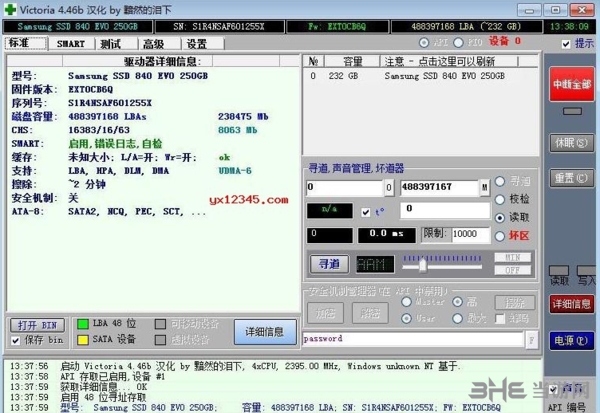Click the green cross Victoria app icon
The width and height of the screenshot is (600, 413).
pos(10,9)
